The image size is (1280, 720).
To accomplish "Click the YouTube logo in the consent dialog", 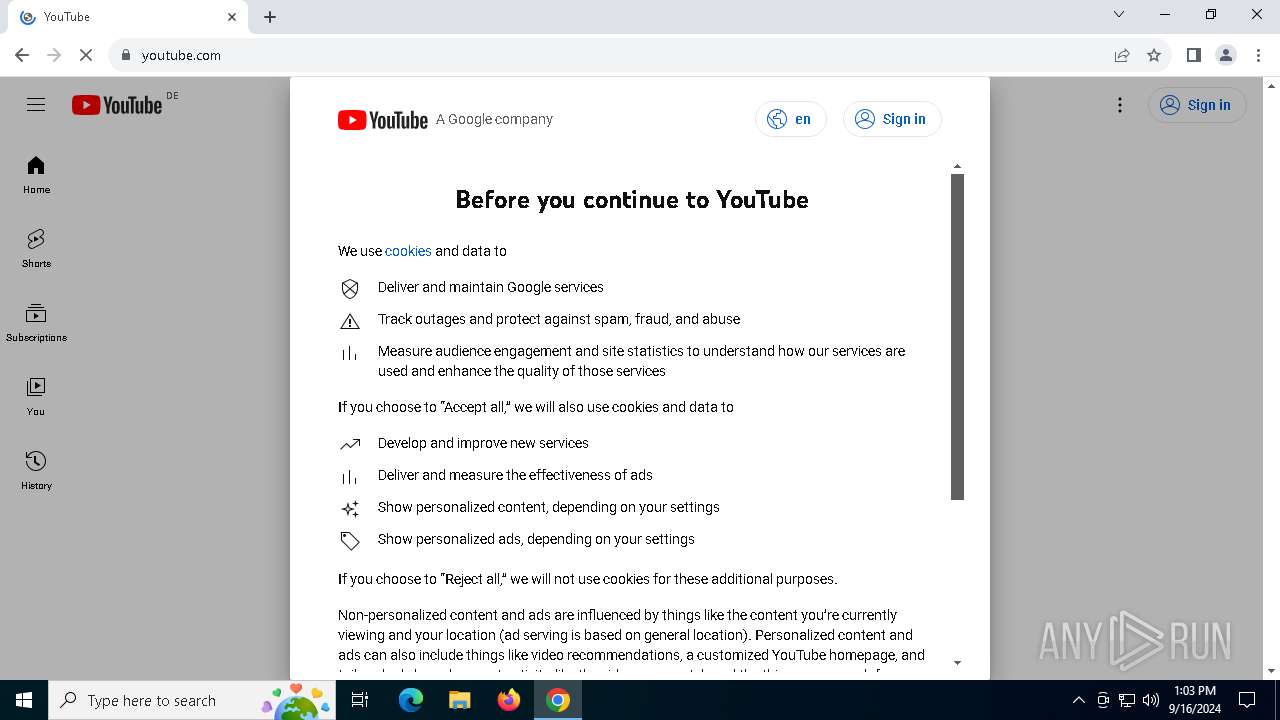I will pos(383,120).
